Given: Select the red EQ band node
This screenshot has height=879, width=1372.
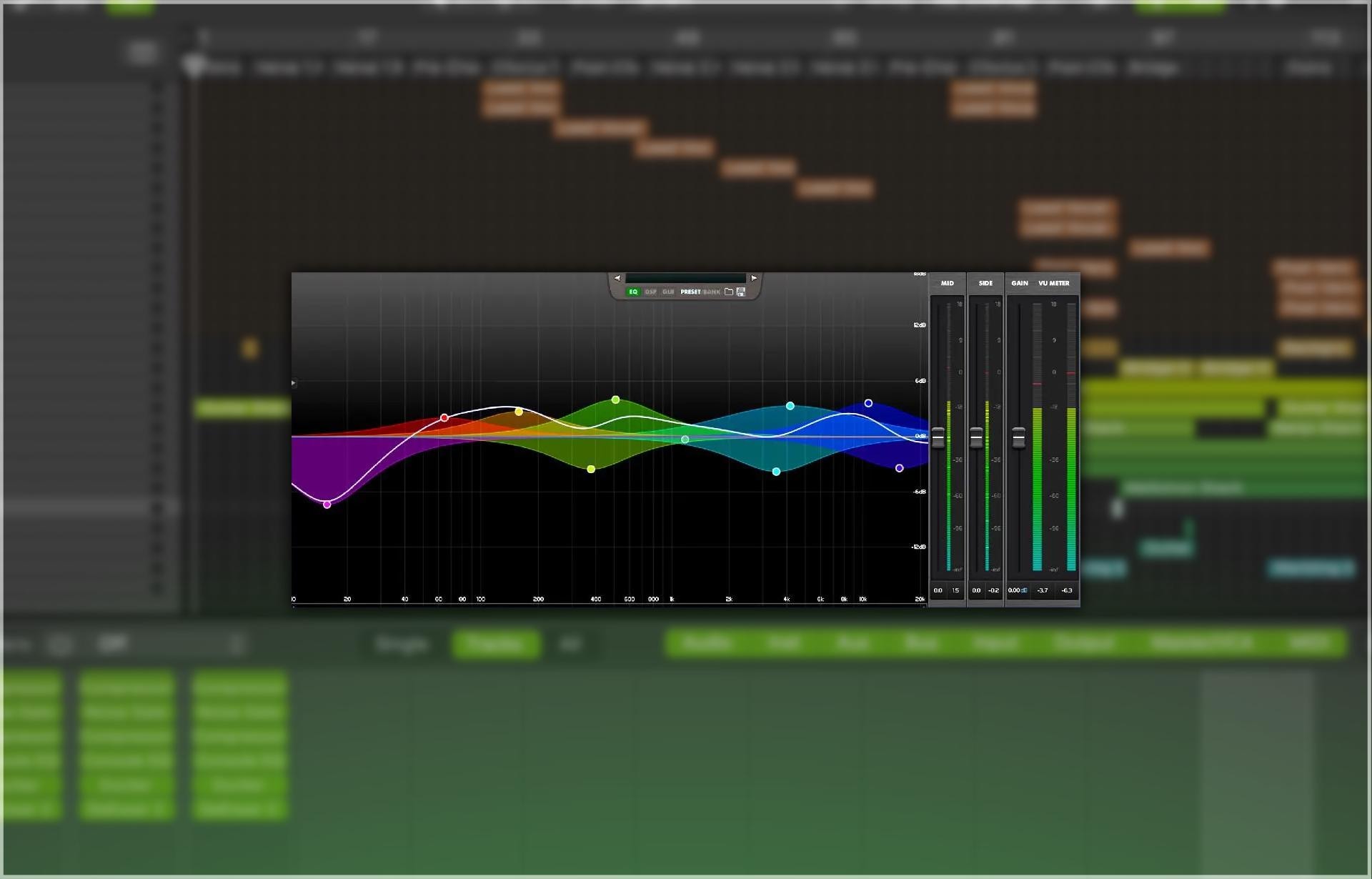Looking at the screenshot, I should tap(444, 417).
